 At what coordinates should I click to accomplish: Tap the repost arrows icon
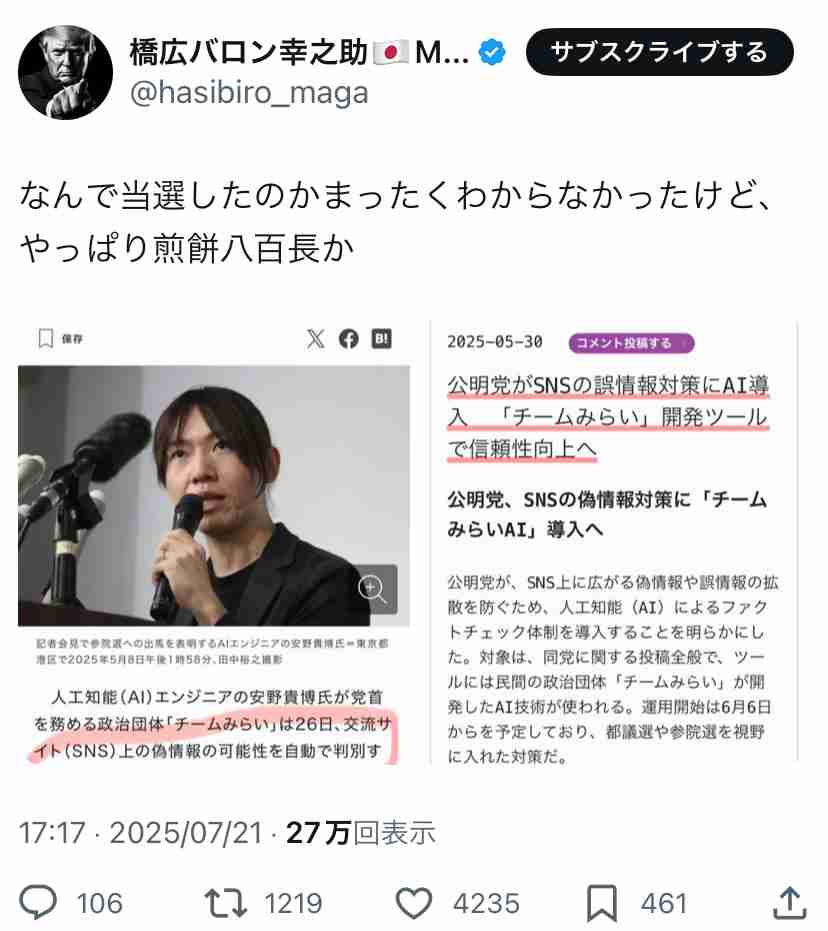click(226, 903)
